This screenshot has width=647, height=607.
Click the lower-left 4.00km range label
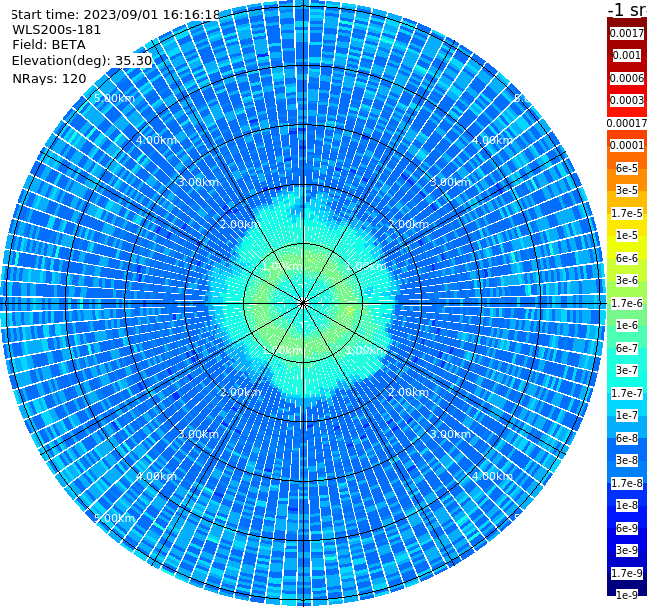(156, 476)
